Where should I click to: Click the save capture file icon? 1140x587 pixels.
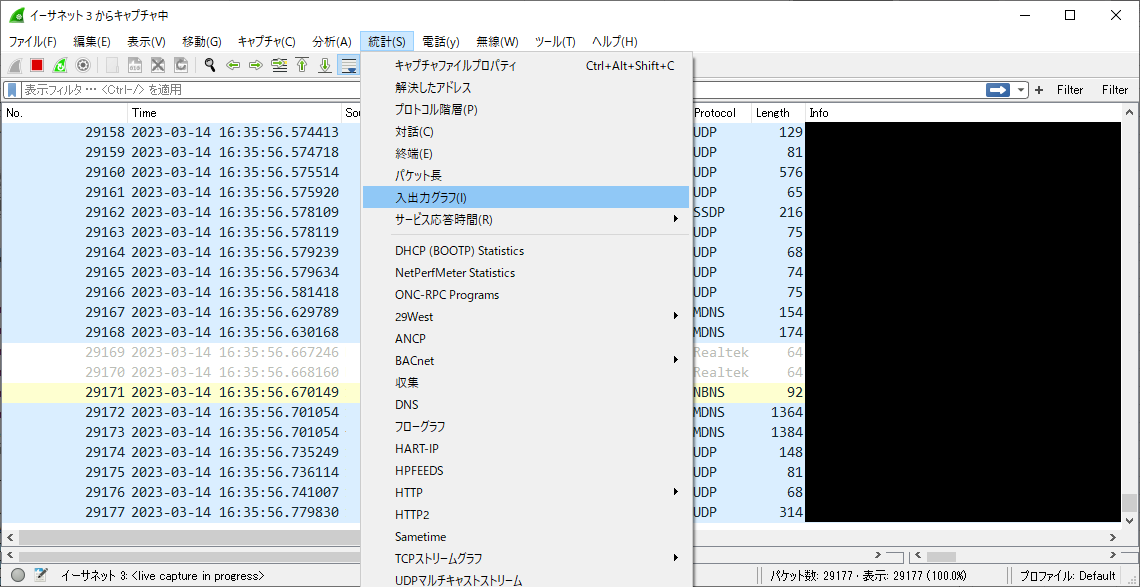(x=135, y=65)
